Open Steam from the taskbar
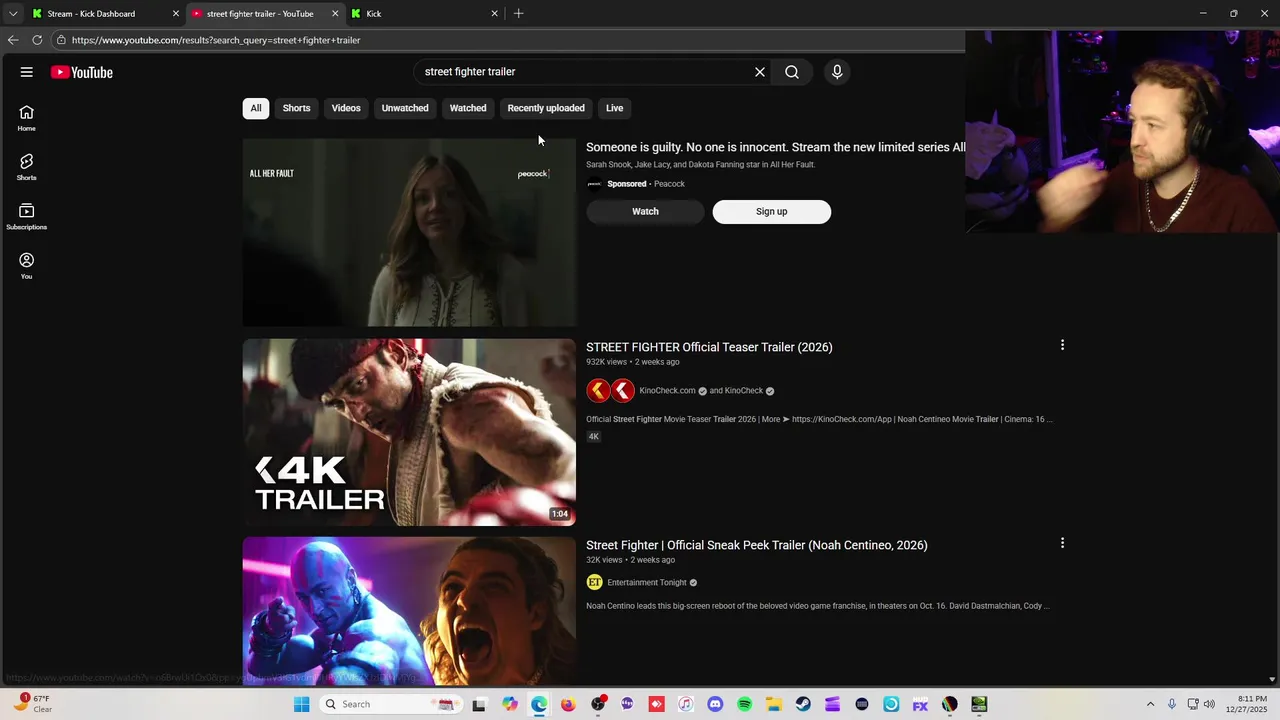1280x720 pixels. pyautogui.click(x=803, y=704)
